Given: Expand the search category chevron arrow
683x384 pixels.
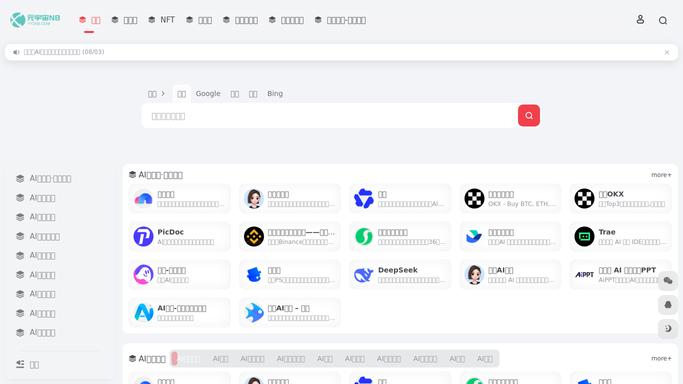Looking at the screenshot, I should pos(163,93).
